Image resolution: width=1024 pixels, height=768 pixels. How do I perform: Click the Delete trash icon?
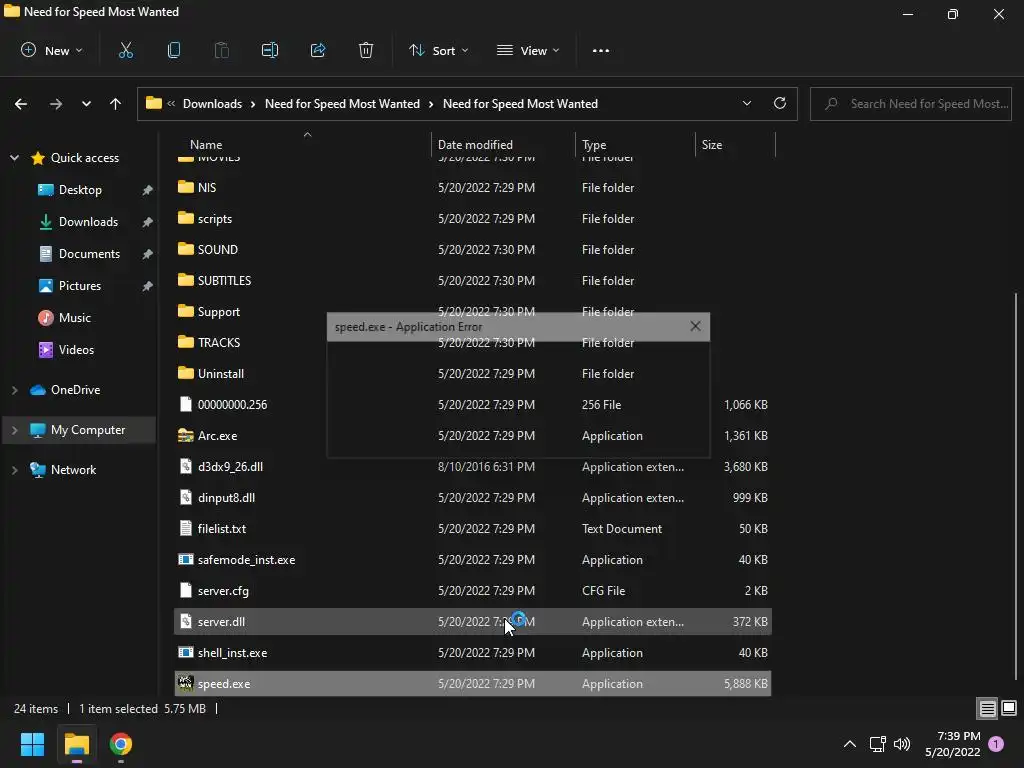(x=366, y=50)
